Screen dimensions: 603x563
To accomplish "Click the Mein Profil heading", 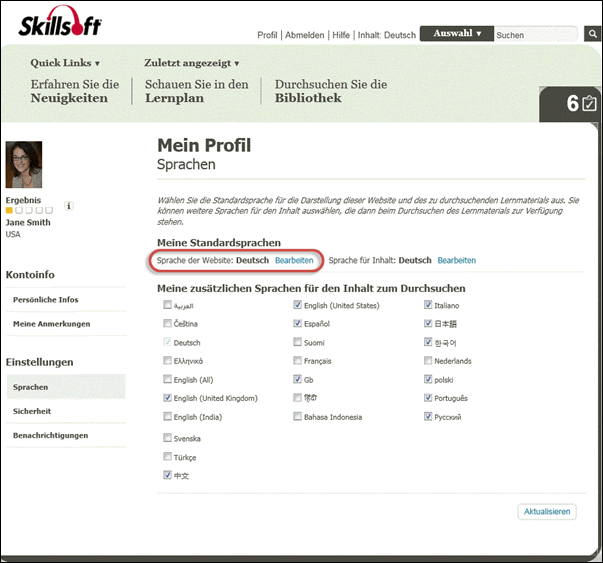I will point(204,146).
